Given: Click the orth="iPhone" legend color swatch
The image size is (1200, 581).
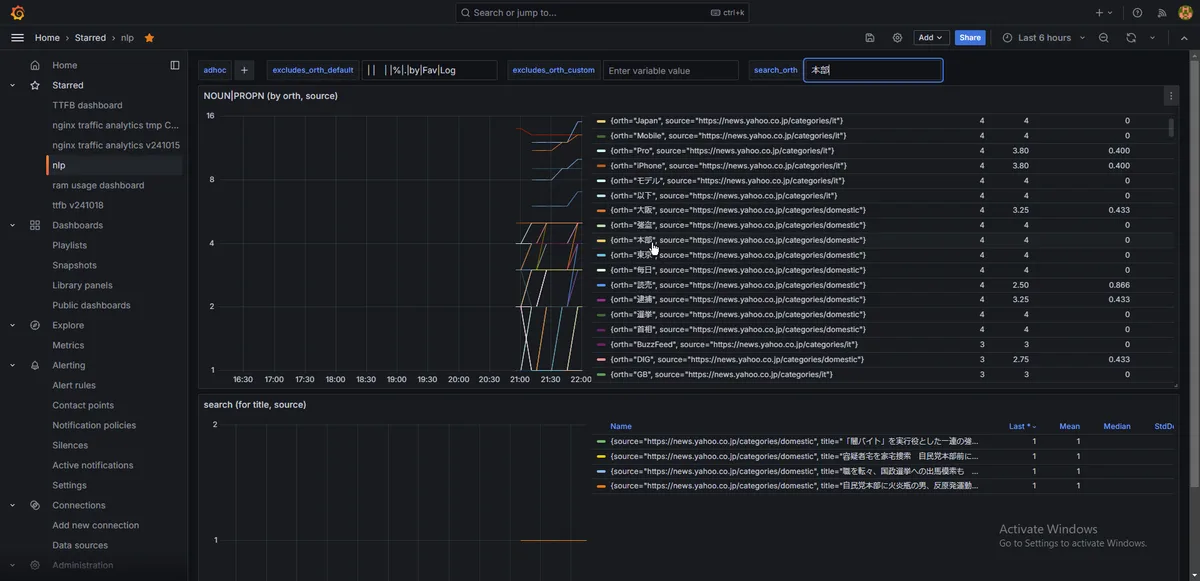Looking at the screenshot, I should pyautogui.click(x=601, y=166).
